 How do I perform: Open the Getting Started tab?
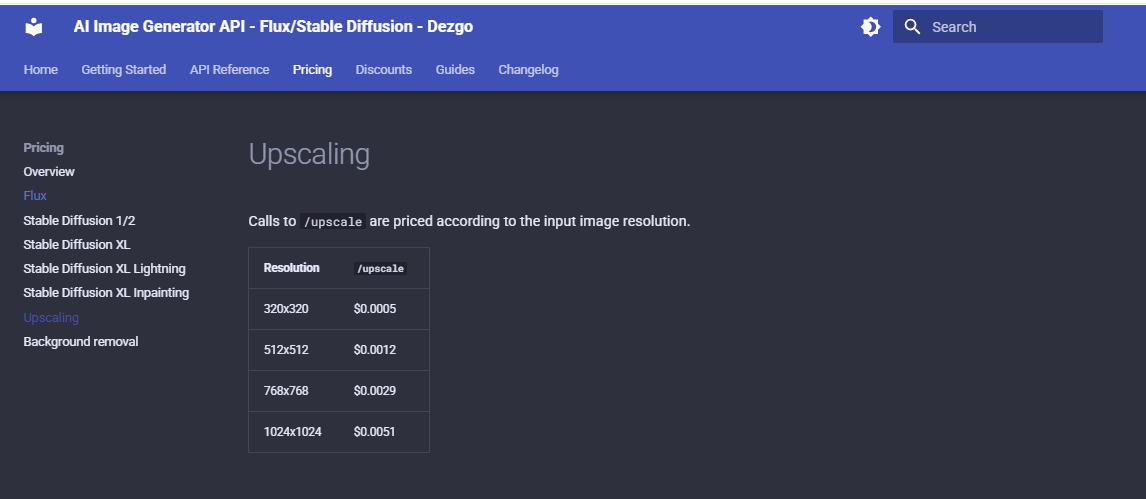124,69
